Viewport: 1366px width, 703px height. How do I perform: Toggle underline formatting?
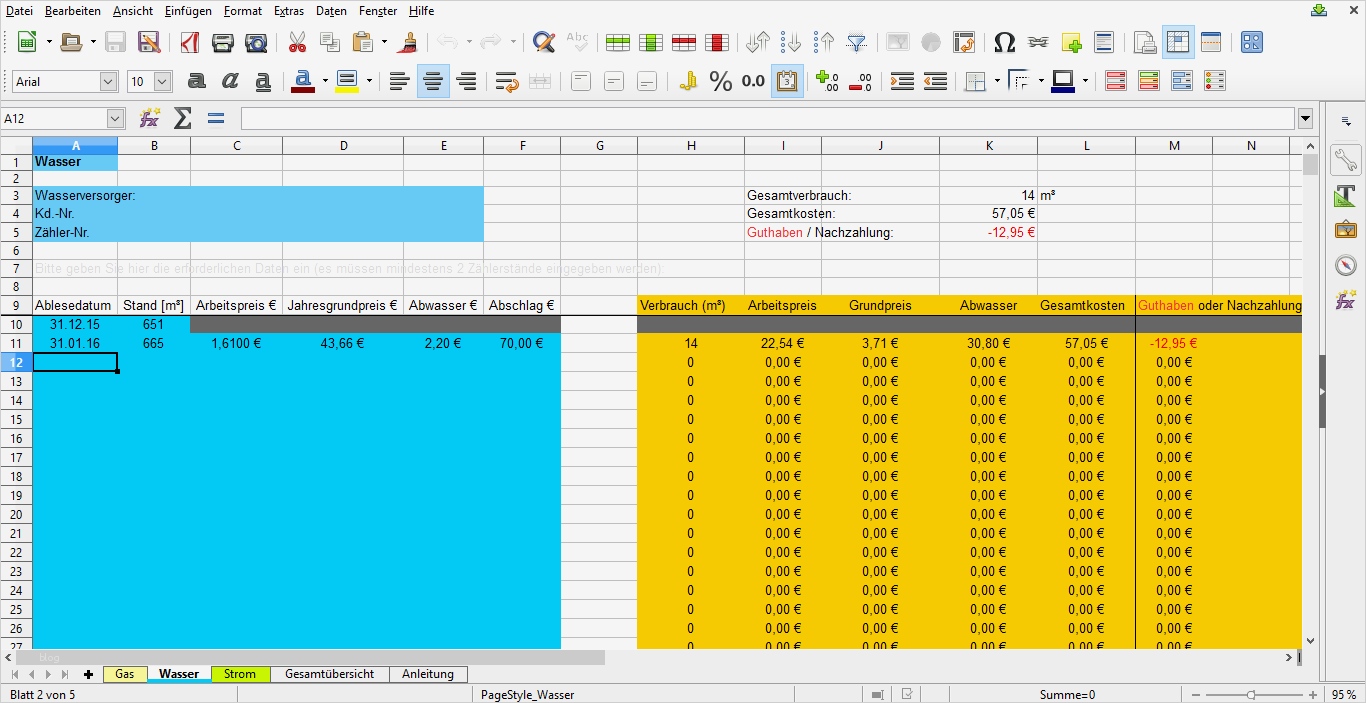coord(263,81)
